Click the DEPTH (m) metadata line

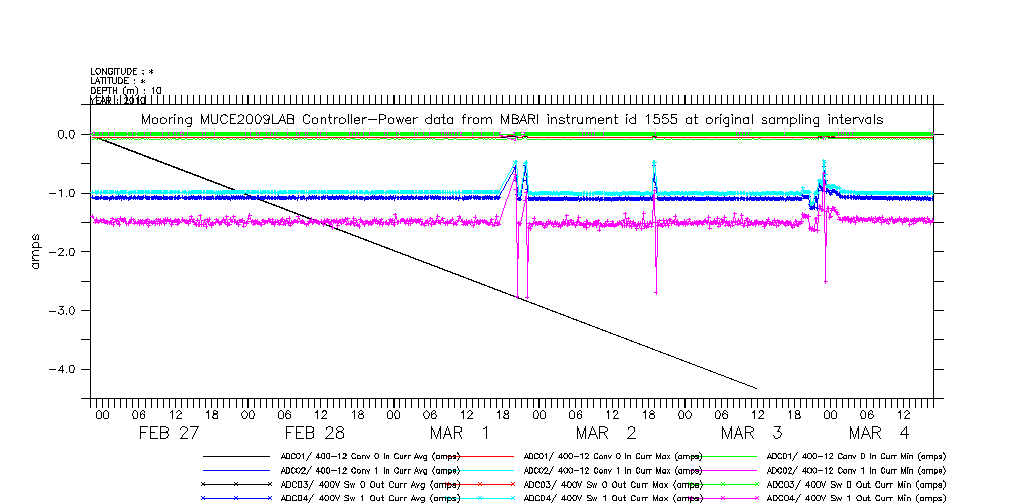pyautogui.click(x=125, y=91)
